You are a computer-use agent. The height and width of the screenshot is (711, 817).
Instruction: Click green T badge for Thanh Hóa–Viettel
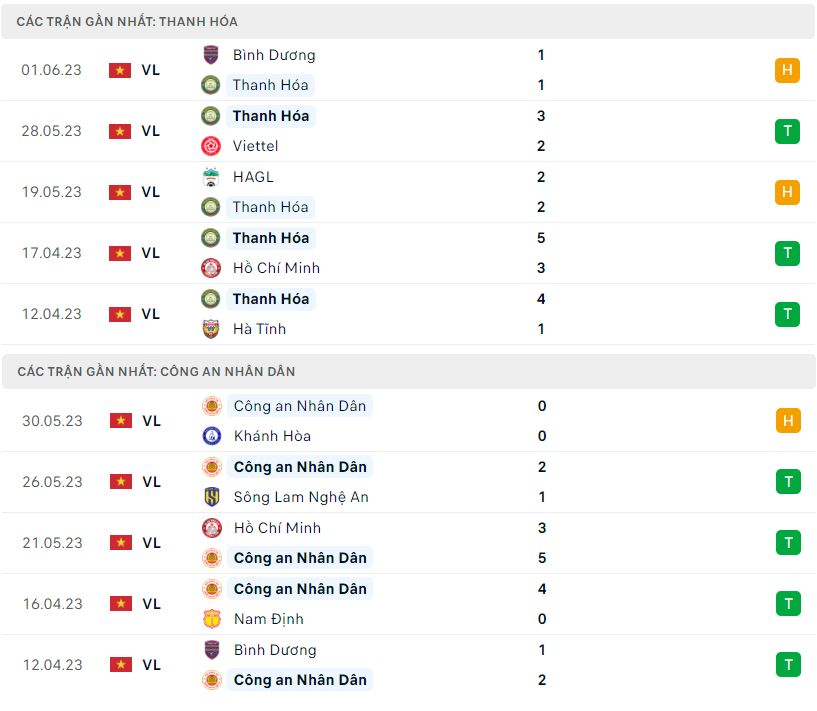(x=787, y=131)
